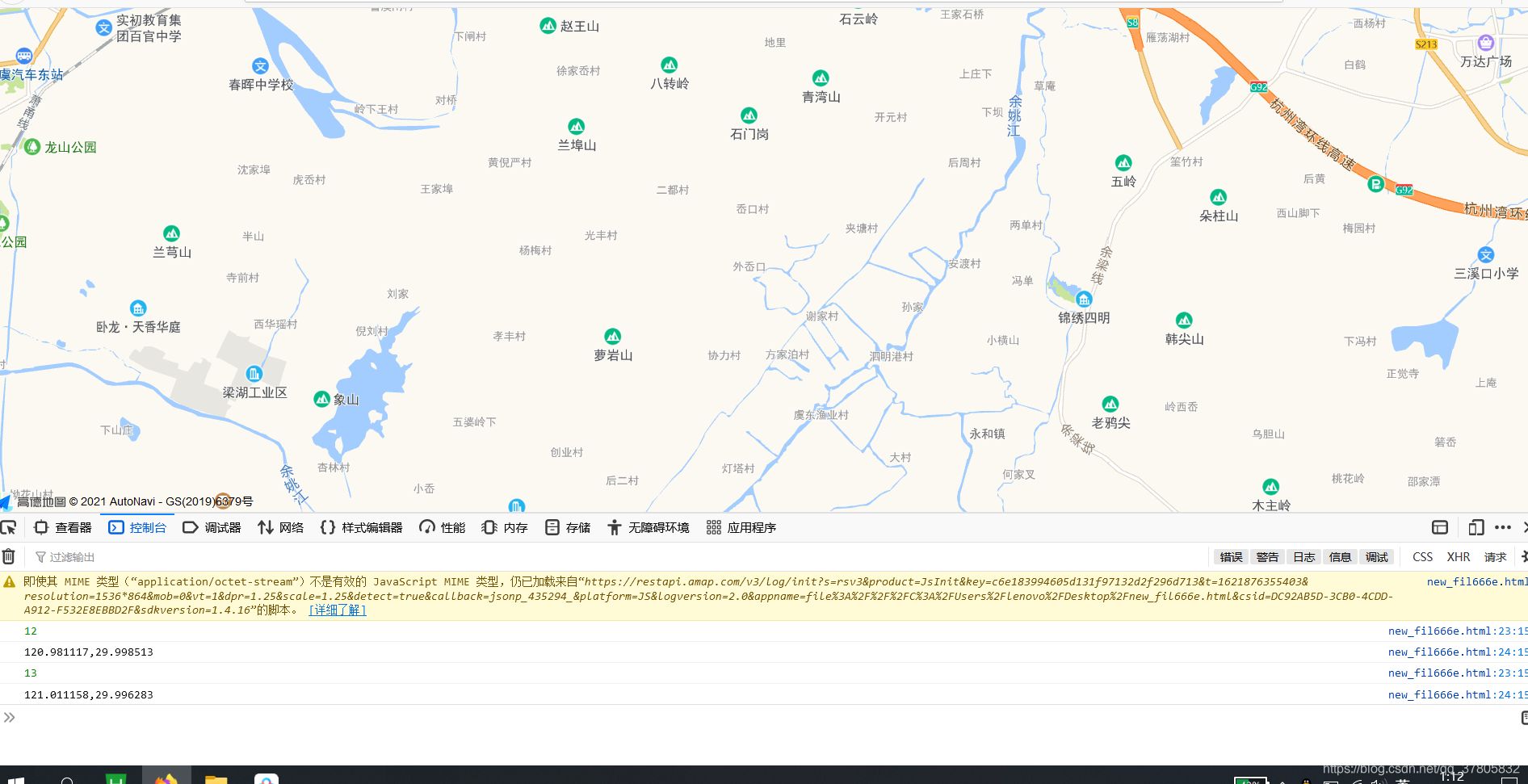Click the 赵王山 mountain marker on the map

coord(548,26)
